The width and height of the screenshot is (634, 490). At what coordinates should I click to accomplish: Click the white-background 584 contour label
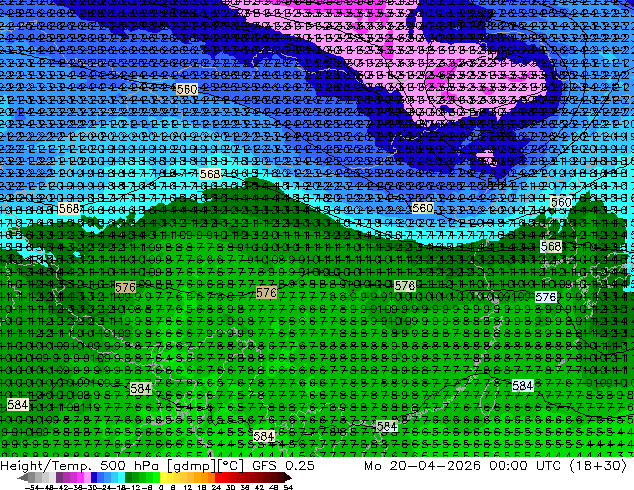pos(522,385)
